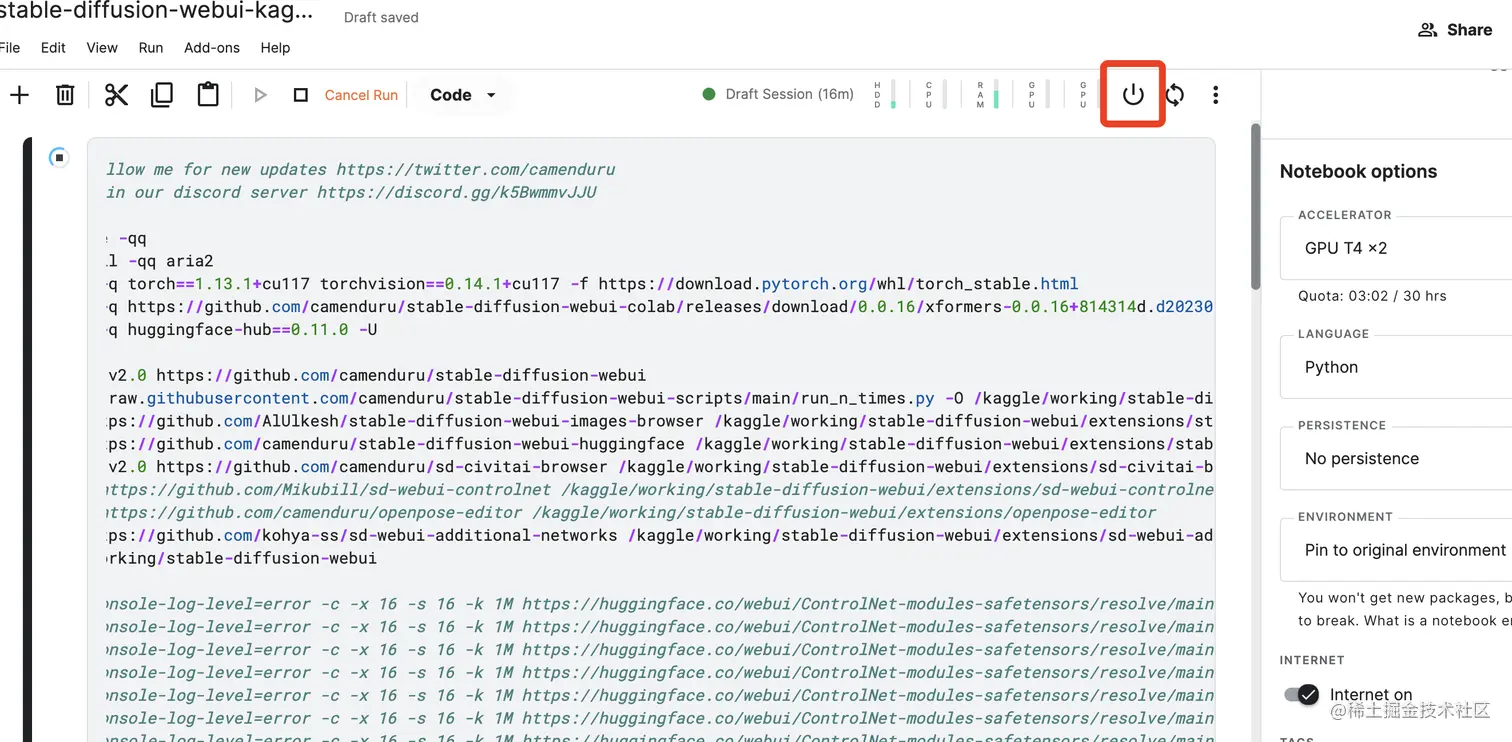Image resolution: width=1512 pixels, height=742 pixels.
Task: Click the Draft saved status text
Action: 381,17
